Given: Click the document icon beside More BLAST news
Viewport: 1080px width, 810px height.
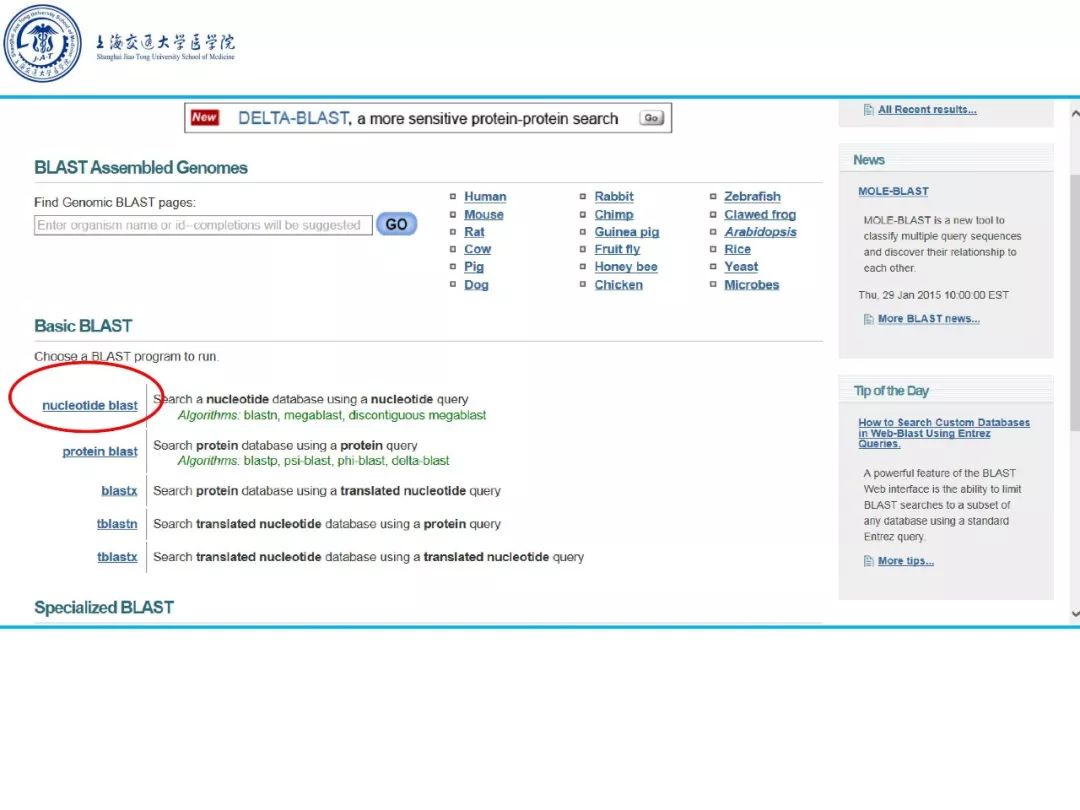Looking at the screenshot, I should [x=869, y=319].
